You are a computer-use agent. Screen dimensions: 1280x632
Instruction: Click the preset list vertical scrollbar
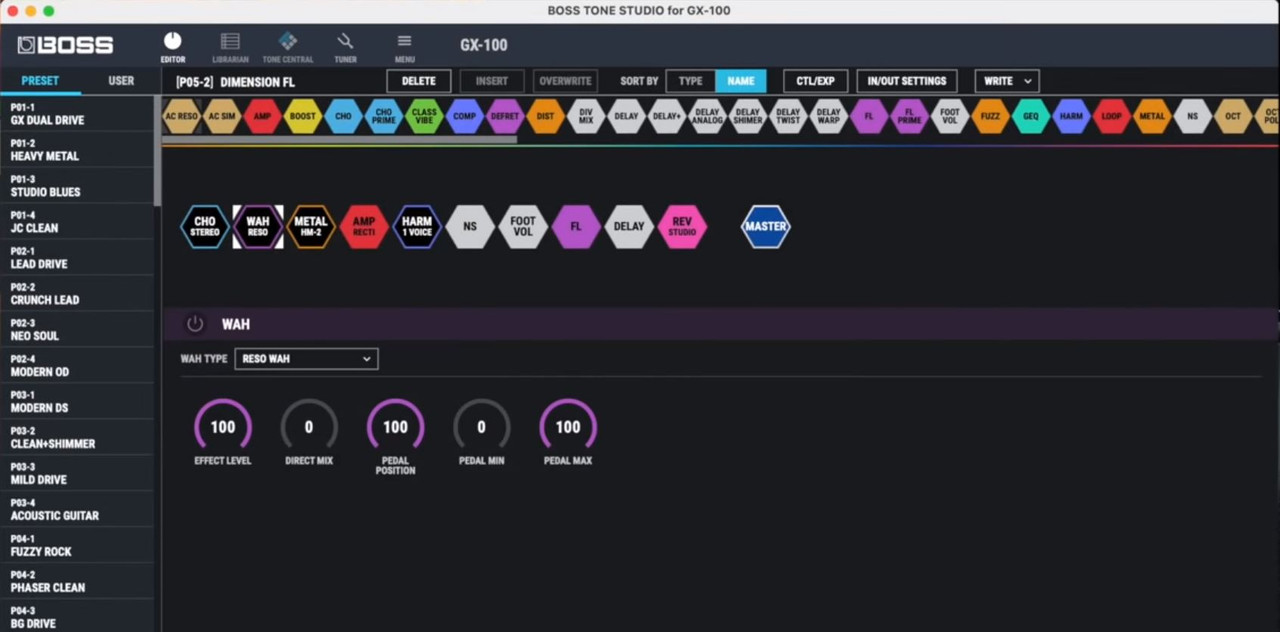157,151
